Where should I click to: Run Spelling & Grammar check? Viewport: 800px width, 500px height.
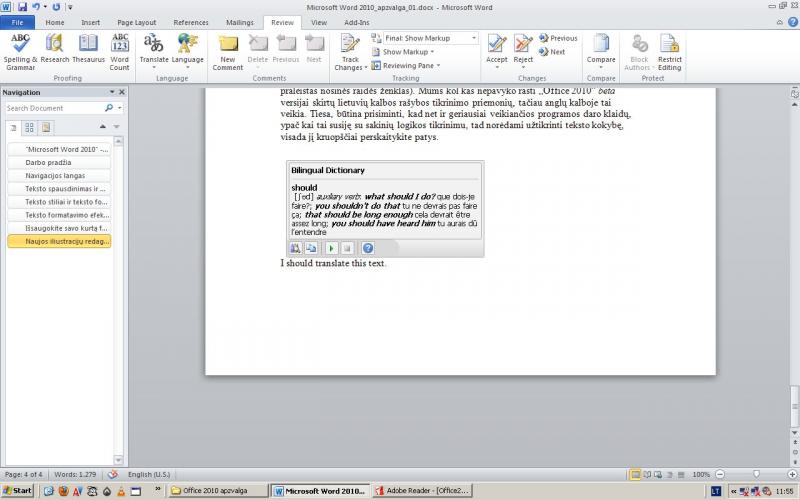(20, 52)
